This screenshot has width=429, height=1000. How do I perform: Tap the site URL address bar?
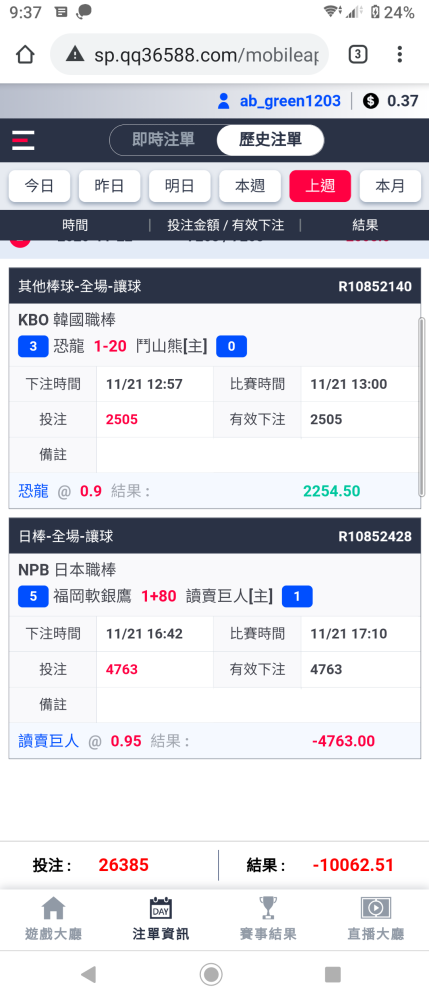[189, 55]
